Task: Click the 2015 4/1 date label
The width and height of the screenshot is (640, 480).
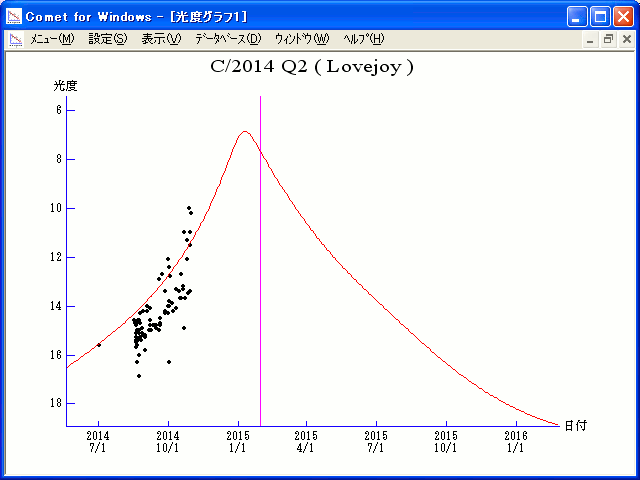Action: click(x=306, y=442)
